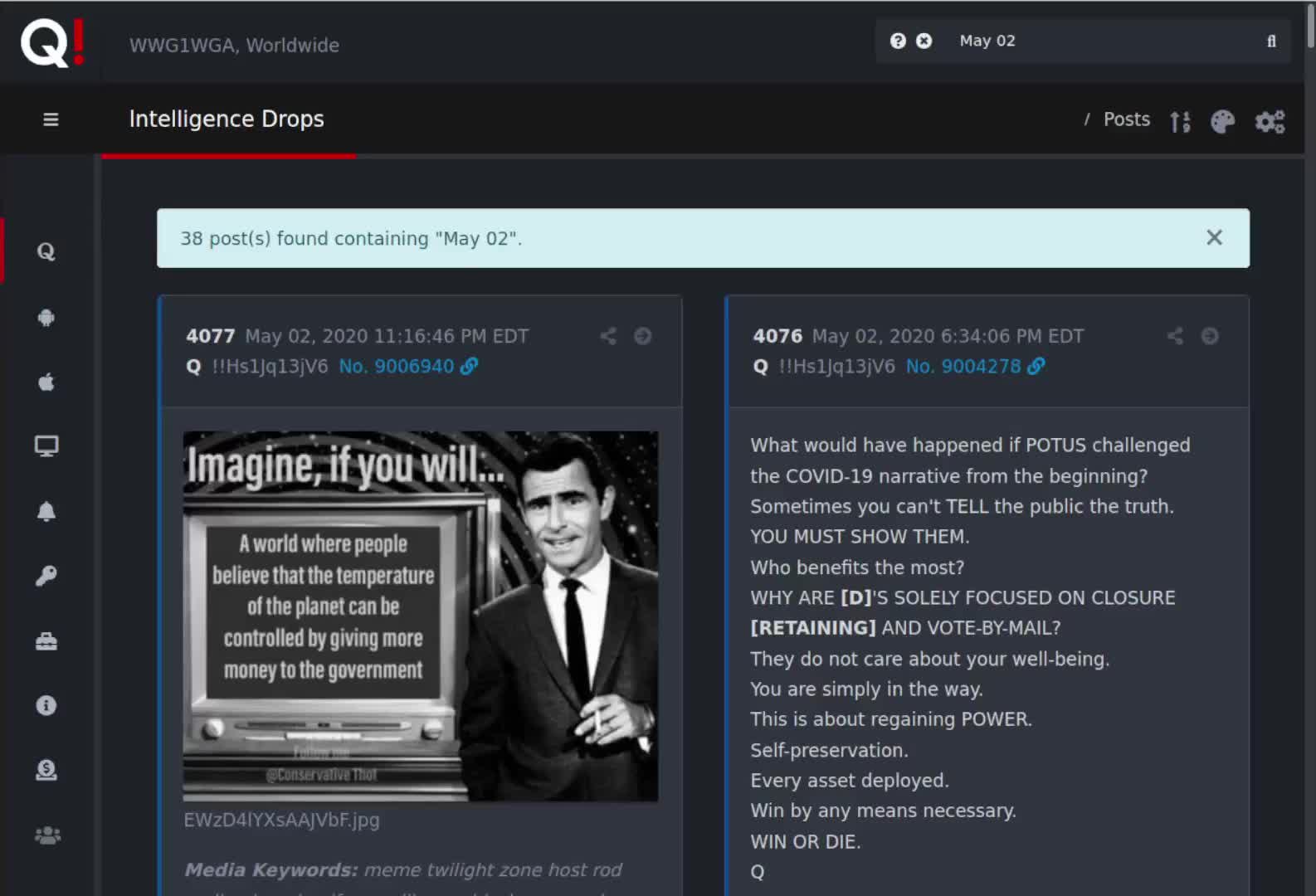Click timestamp May 02, 2020 6:34:06 PM EDT
The height and width of the screenshot is (896, 1316).
point(948,336)
